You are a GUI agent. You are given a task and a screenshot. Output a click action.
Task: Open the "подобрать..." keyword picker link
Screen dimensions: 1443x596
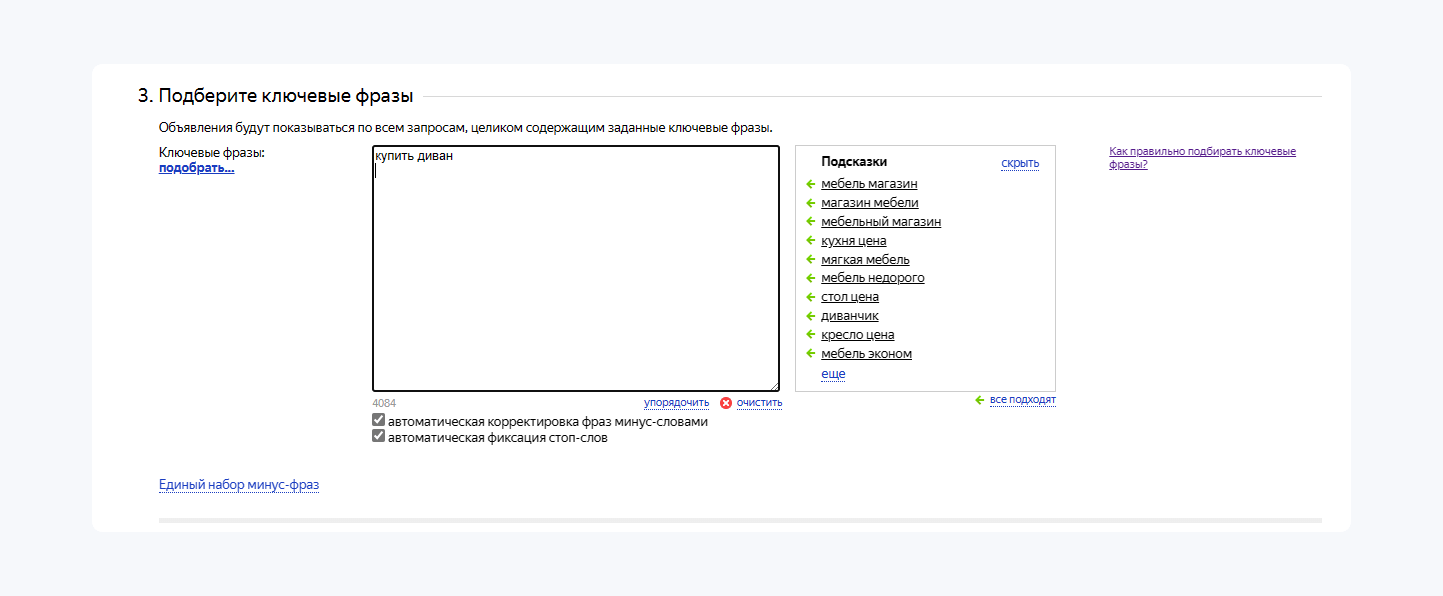coord(196,168)
